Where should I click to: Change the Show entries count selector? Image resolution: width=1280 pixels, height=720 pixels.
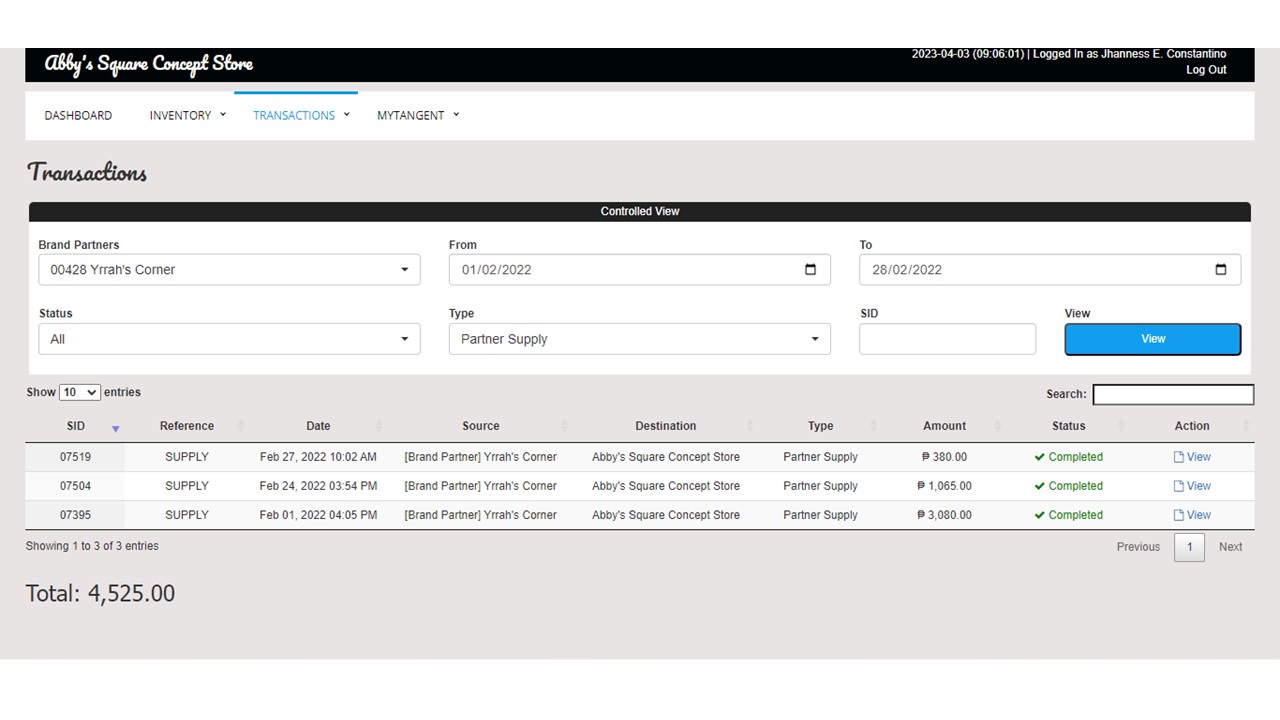[x=80, y=393]
